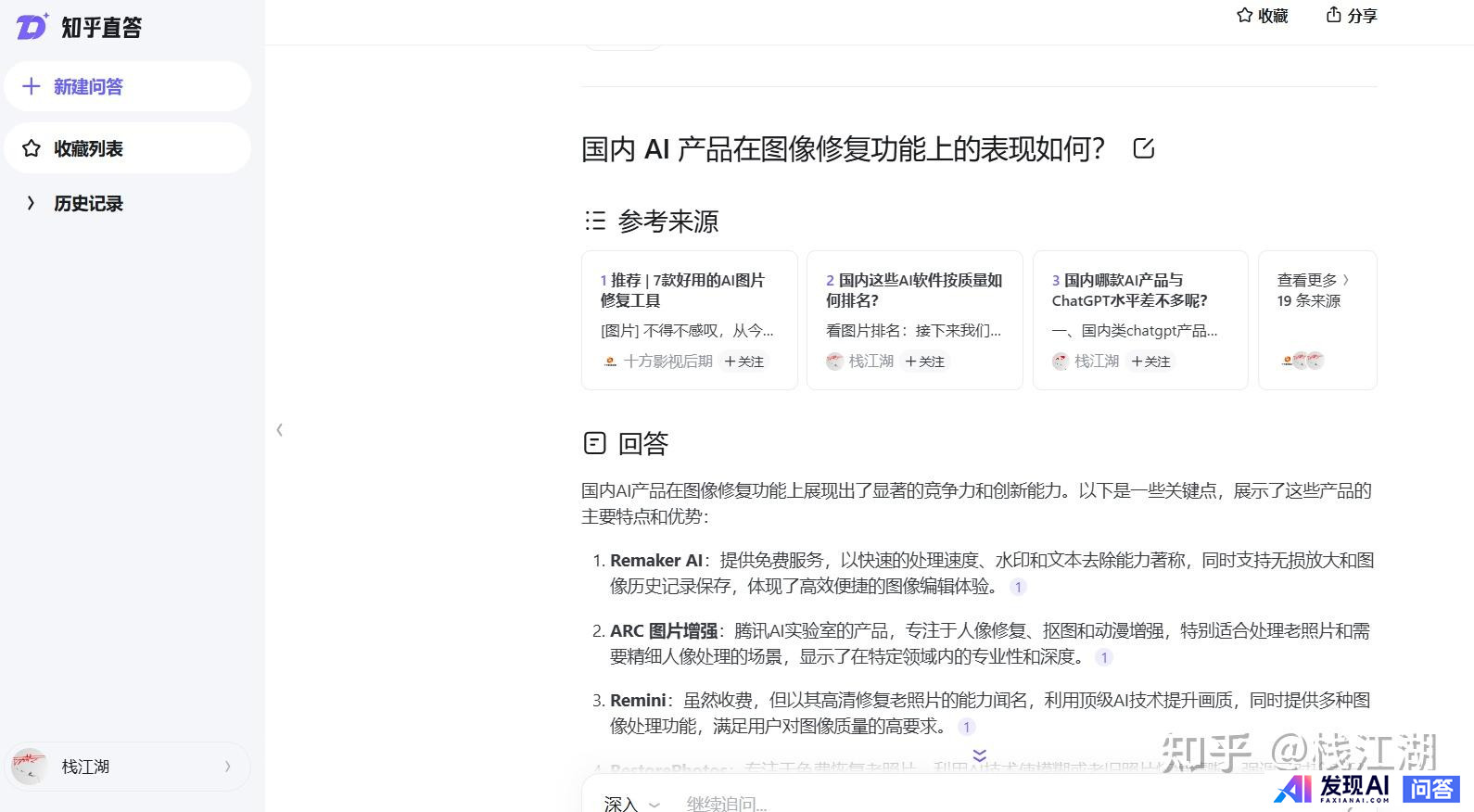
Task: Follow 十方影视后期 with 关注 button
Action: 744,362
